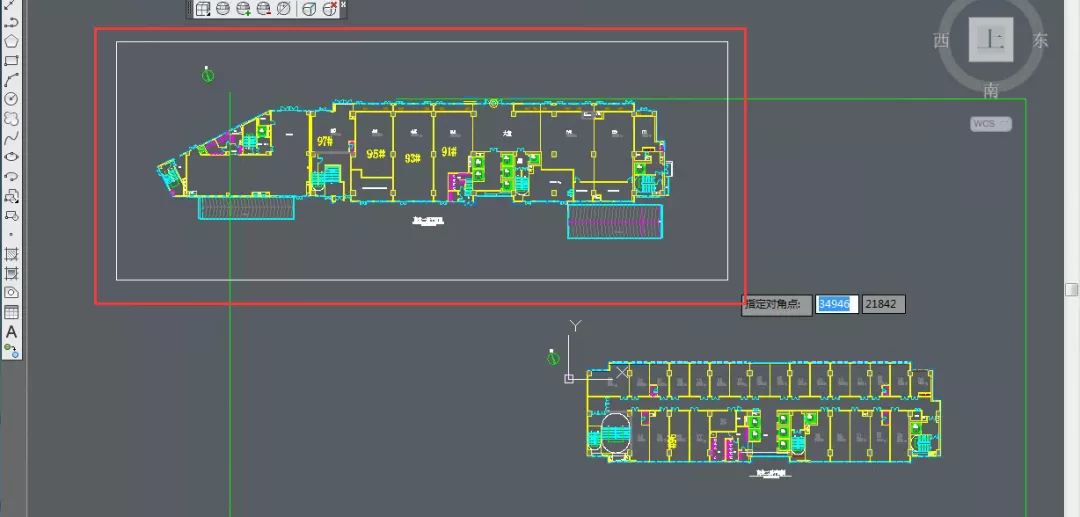
Task: Select the Add Selected tool
Action: [11, 350]
